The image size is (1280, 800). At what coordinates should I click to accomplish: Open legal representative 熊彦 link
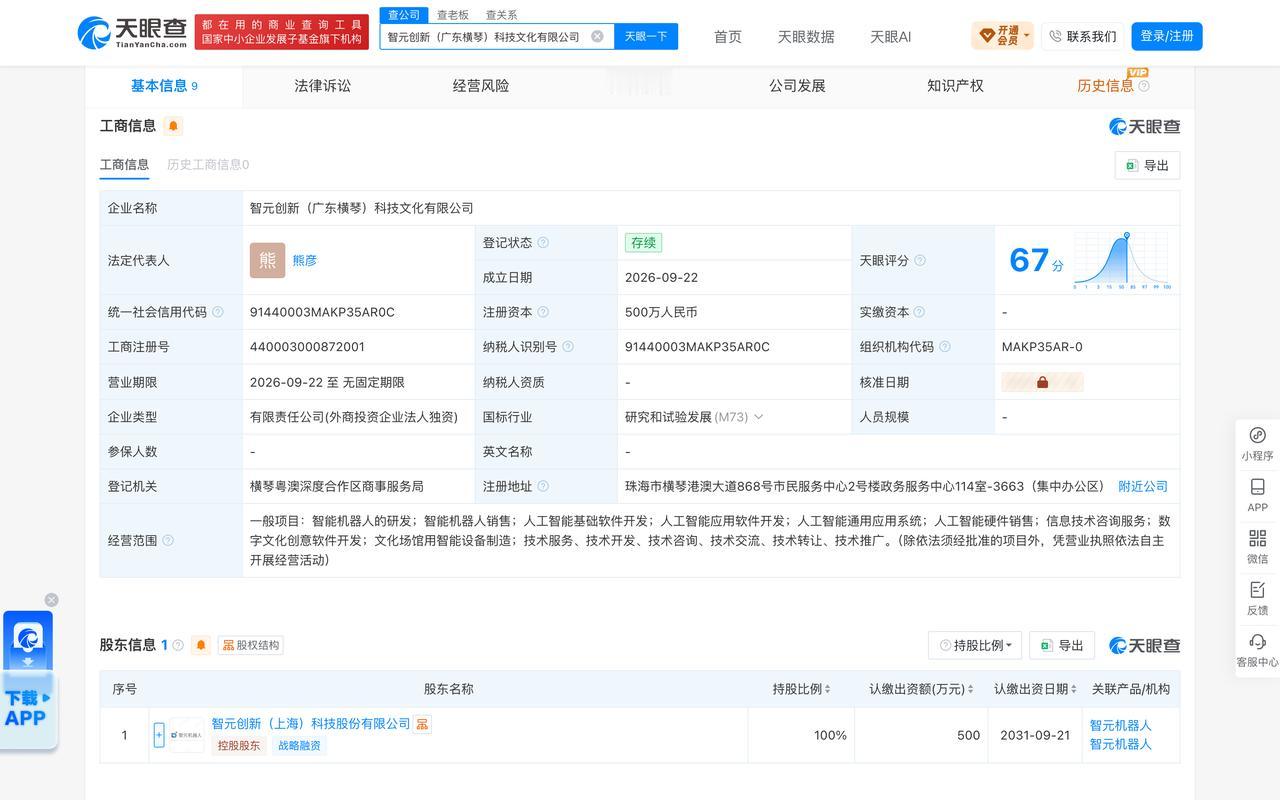(305, 260)
